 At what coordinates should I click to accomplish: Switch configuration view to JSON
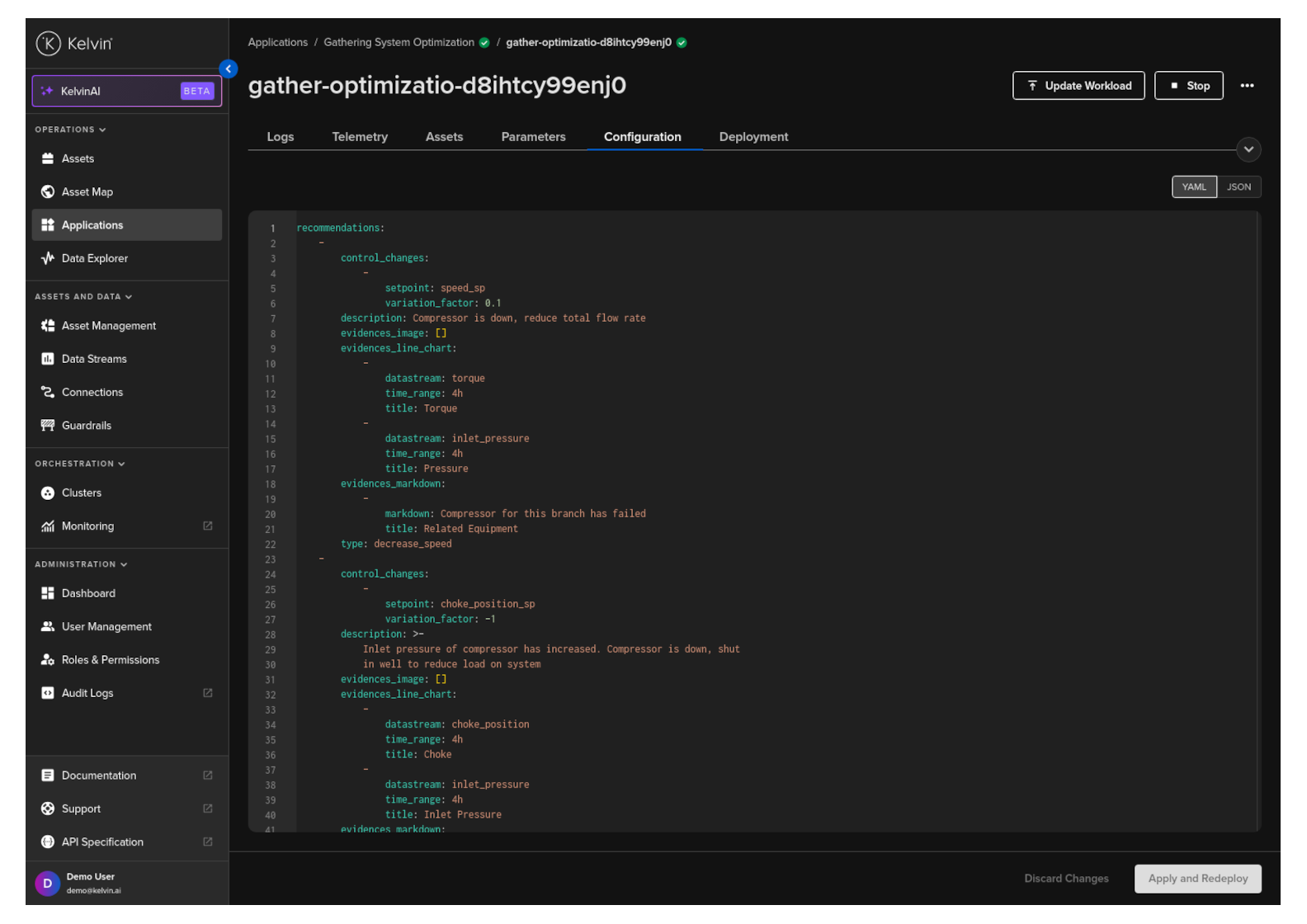[1239, 187]
